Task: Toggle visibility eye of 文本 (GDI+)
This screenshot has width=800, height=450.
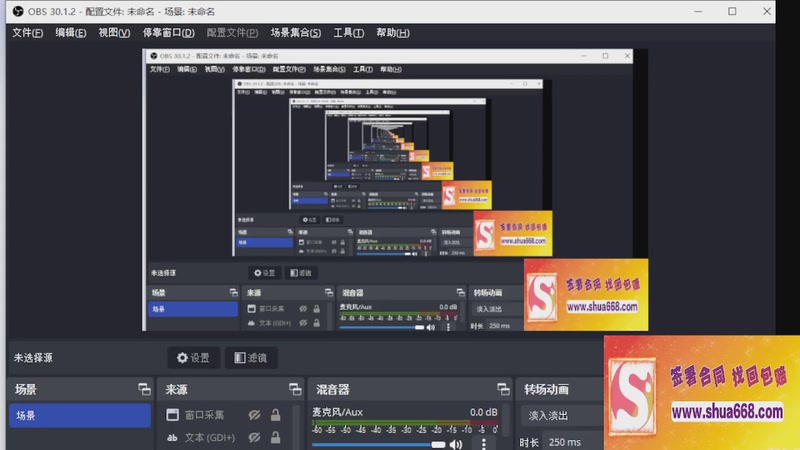Action: click(254, 437)
